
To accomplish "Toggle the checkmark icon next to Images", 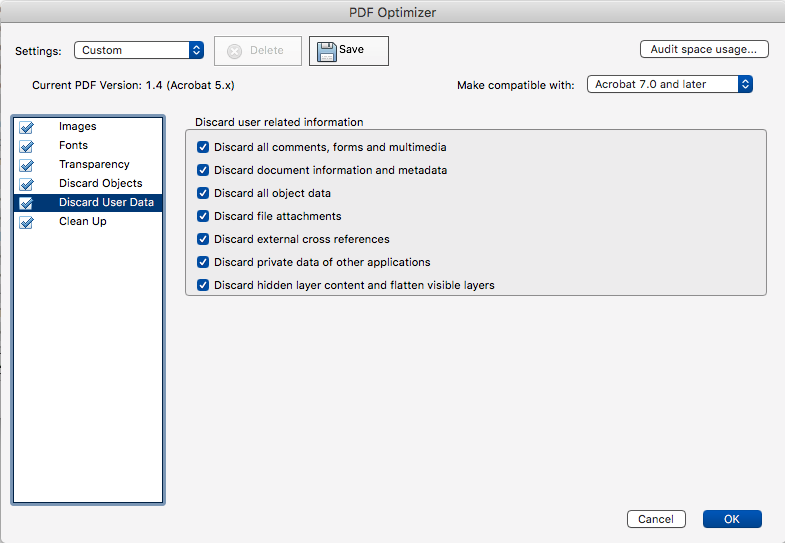I will [x=27, y=128].
